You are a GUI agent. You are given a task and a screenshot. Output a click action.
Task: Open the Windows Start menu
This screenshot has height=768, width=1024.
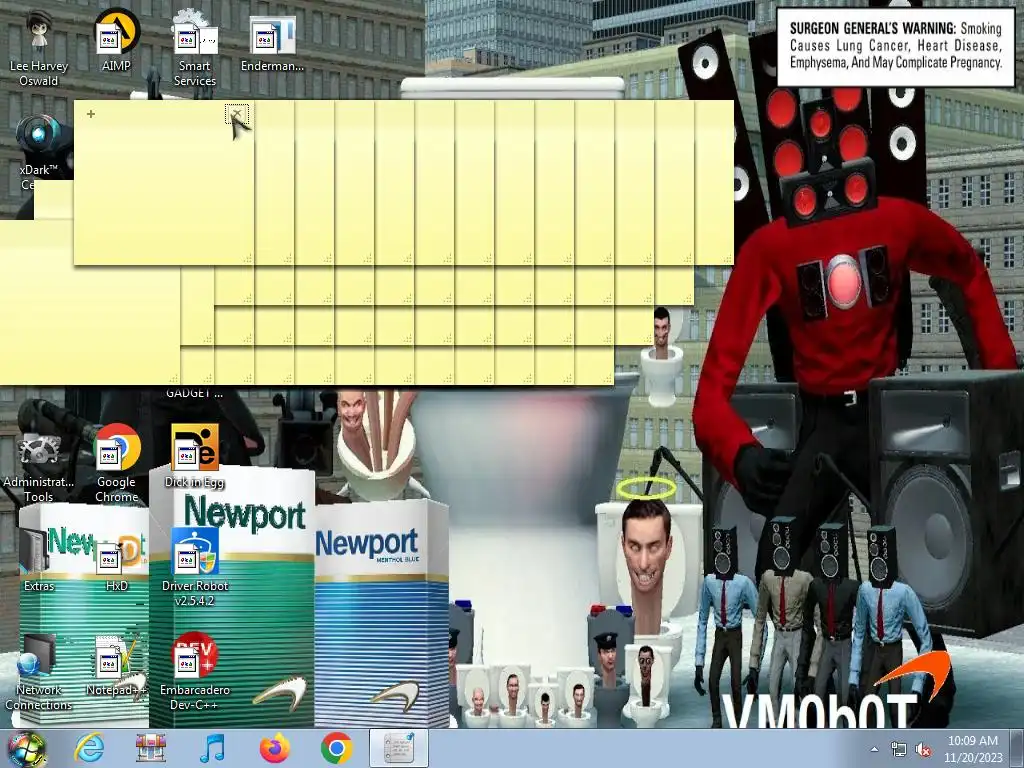pyautogui.click(x=27, y=748)
